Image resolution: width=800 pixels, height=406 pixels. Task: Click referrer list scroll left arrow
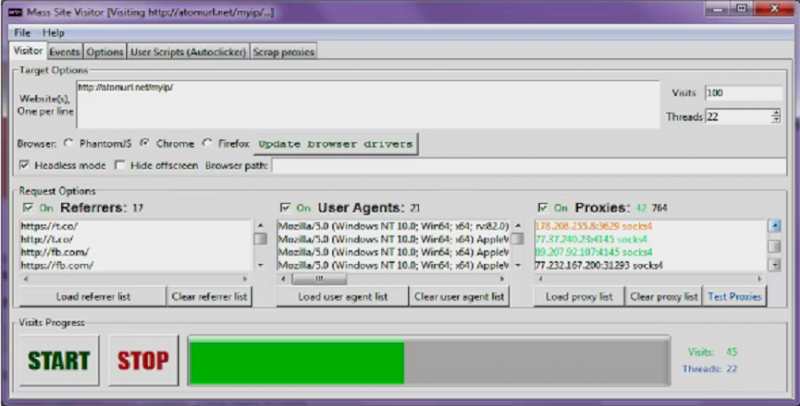click(x=26, y=279)
